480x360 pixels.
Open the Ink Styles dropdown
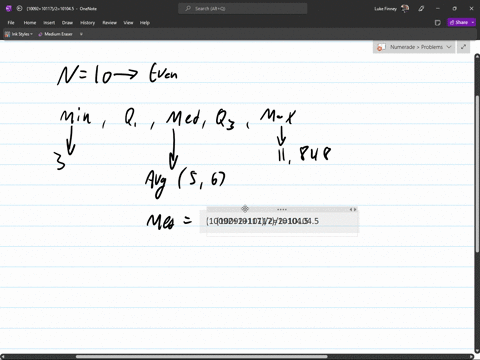19,34
